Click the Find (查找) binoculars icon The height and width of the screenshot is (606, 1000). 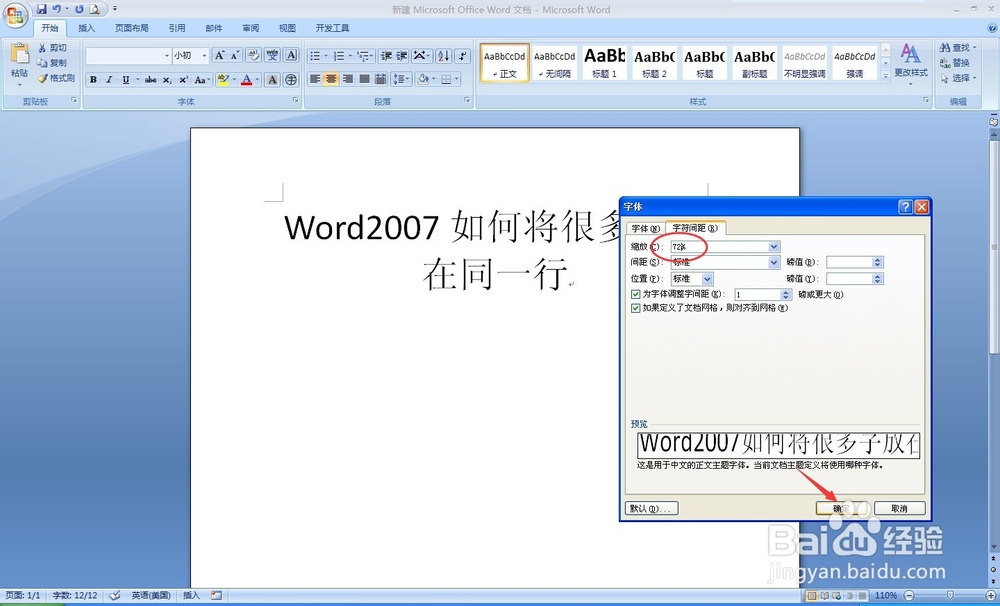(945, 48)
